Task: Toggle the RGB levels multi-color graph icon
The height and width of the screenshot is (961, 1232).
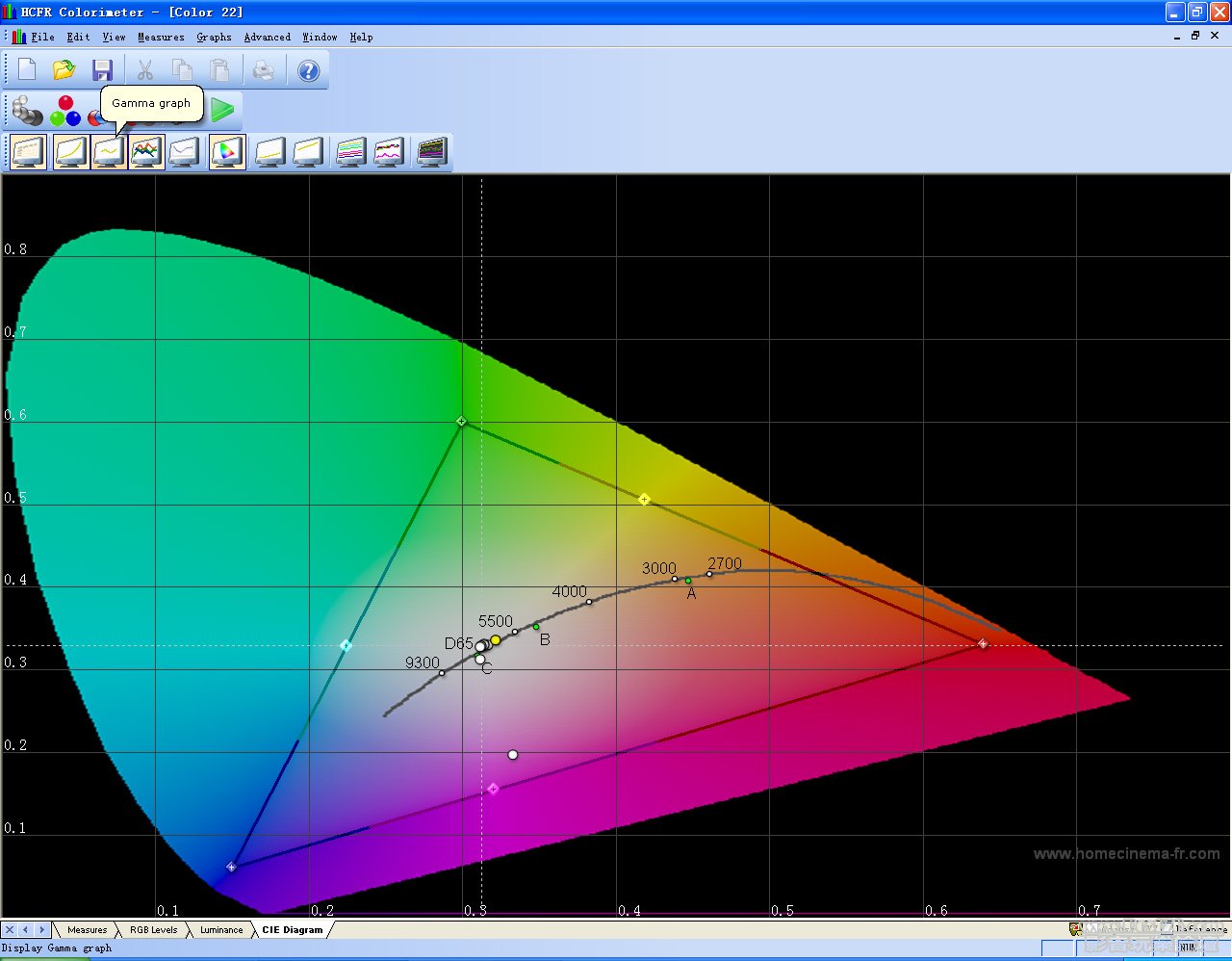Action: click(146, 152)
